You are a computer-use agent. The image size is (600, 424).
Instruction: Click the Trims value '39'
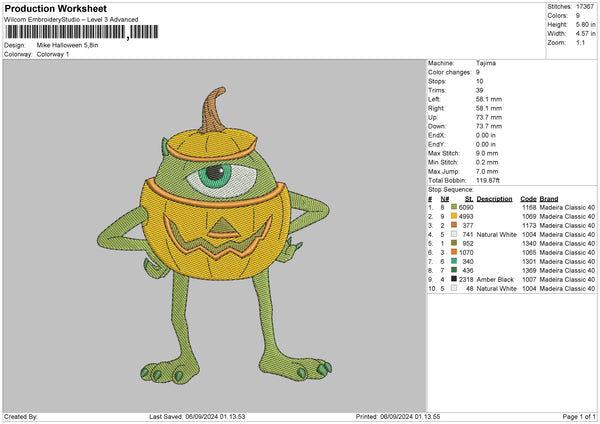click(479, 90)
